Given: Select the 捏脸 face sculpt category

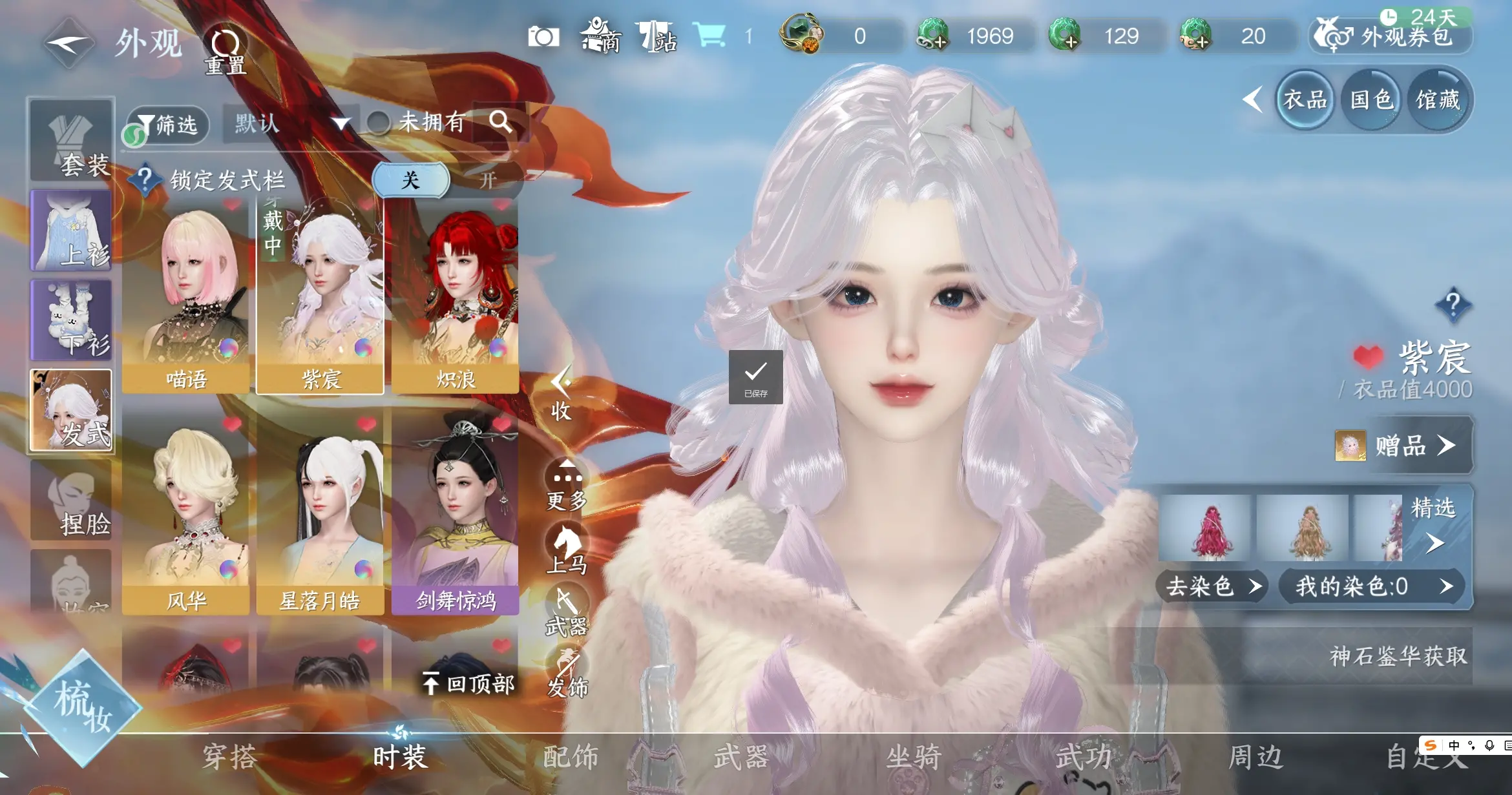Looking at the screenshot, I should (71, 500).
